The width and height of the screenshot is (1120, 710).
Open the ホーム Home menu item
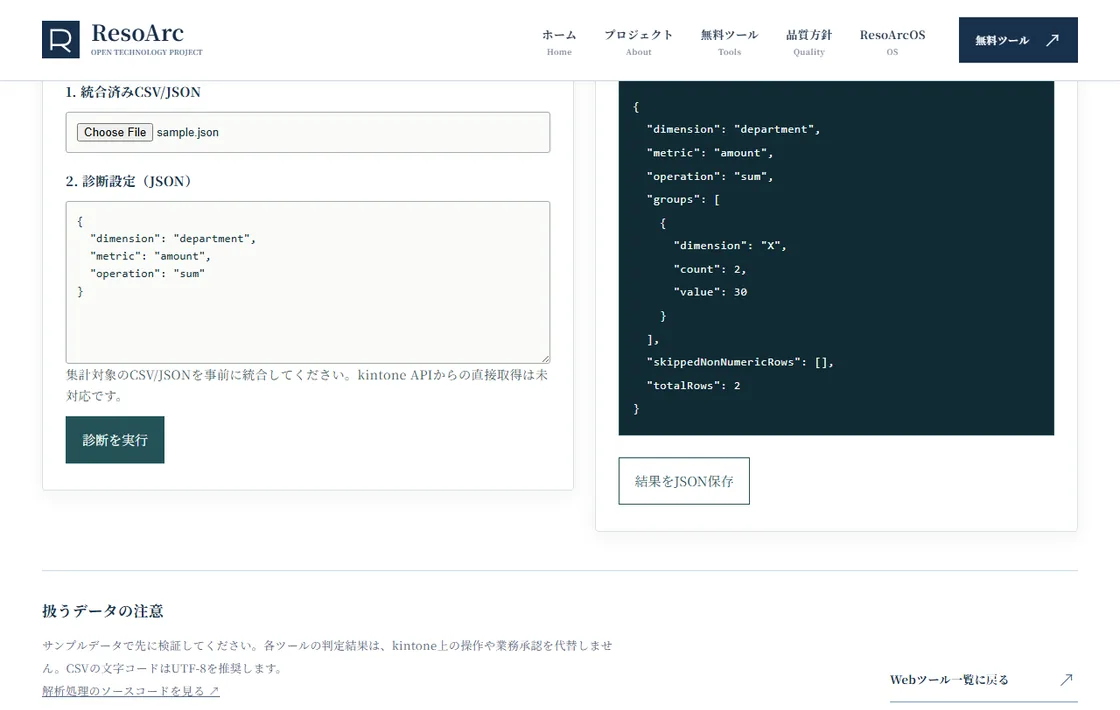point(559,41)
